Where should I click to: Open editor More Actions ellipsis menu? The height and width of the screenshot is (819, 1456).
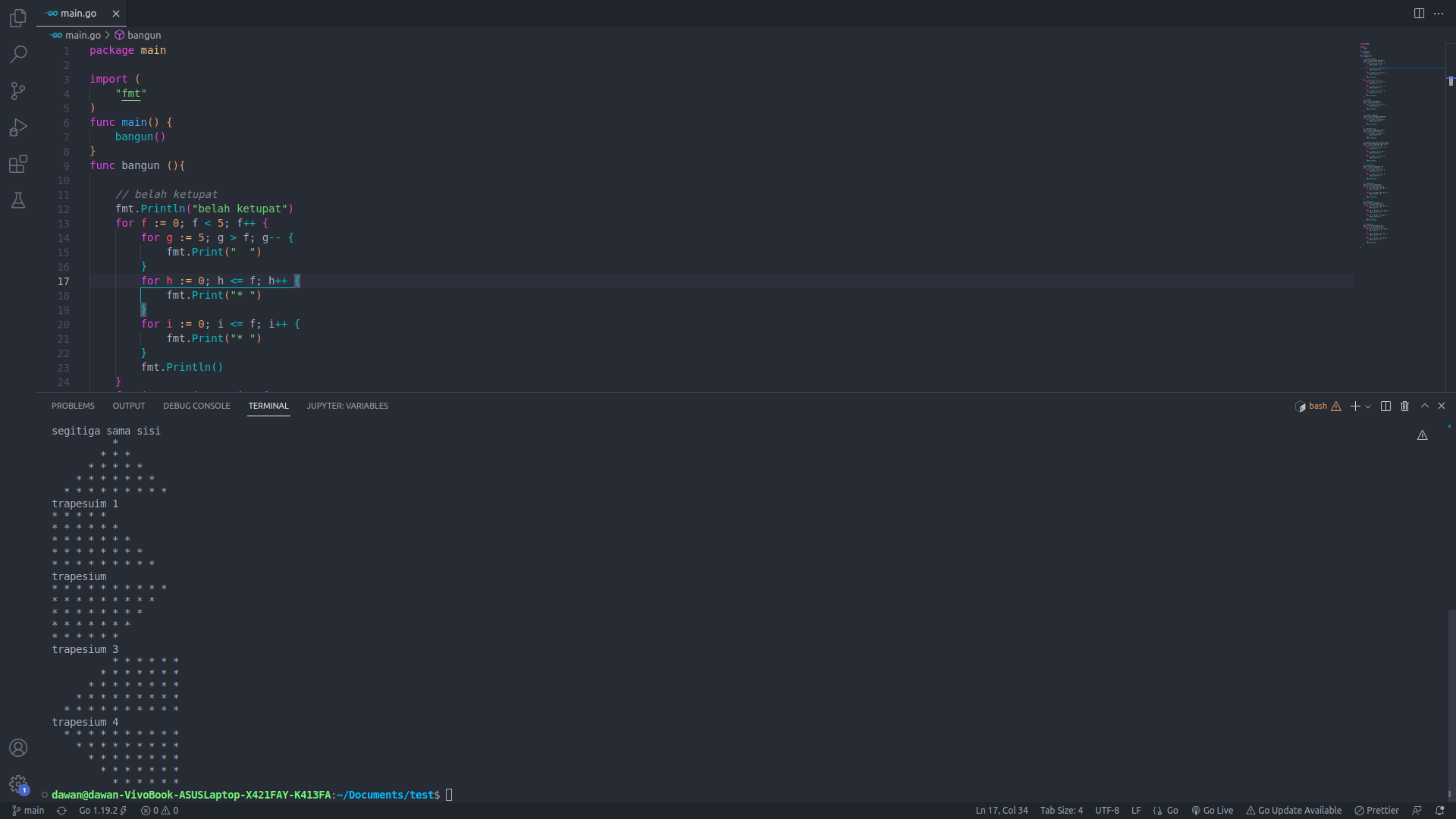pyautogui.click(x=1439, y=14)
